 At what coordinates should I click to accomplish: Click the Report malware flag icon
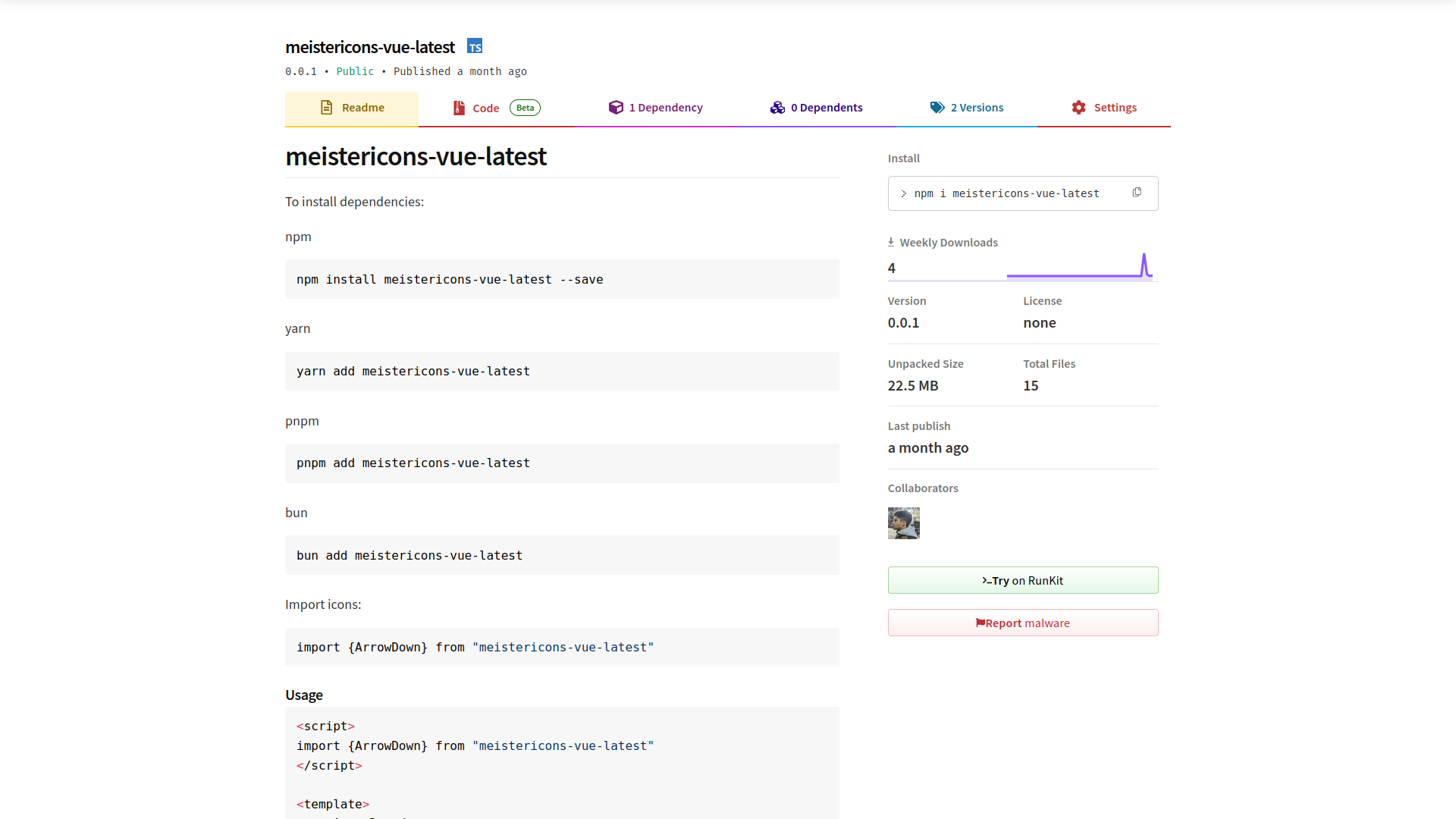pyautogui.click(x=980, y=623)
